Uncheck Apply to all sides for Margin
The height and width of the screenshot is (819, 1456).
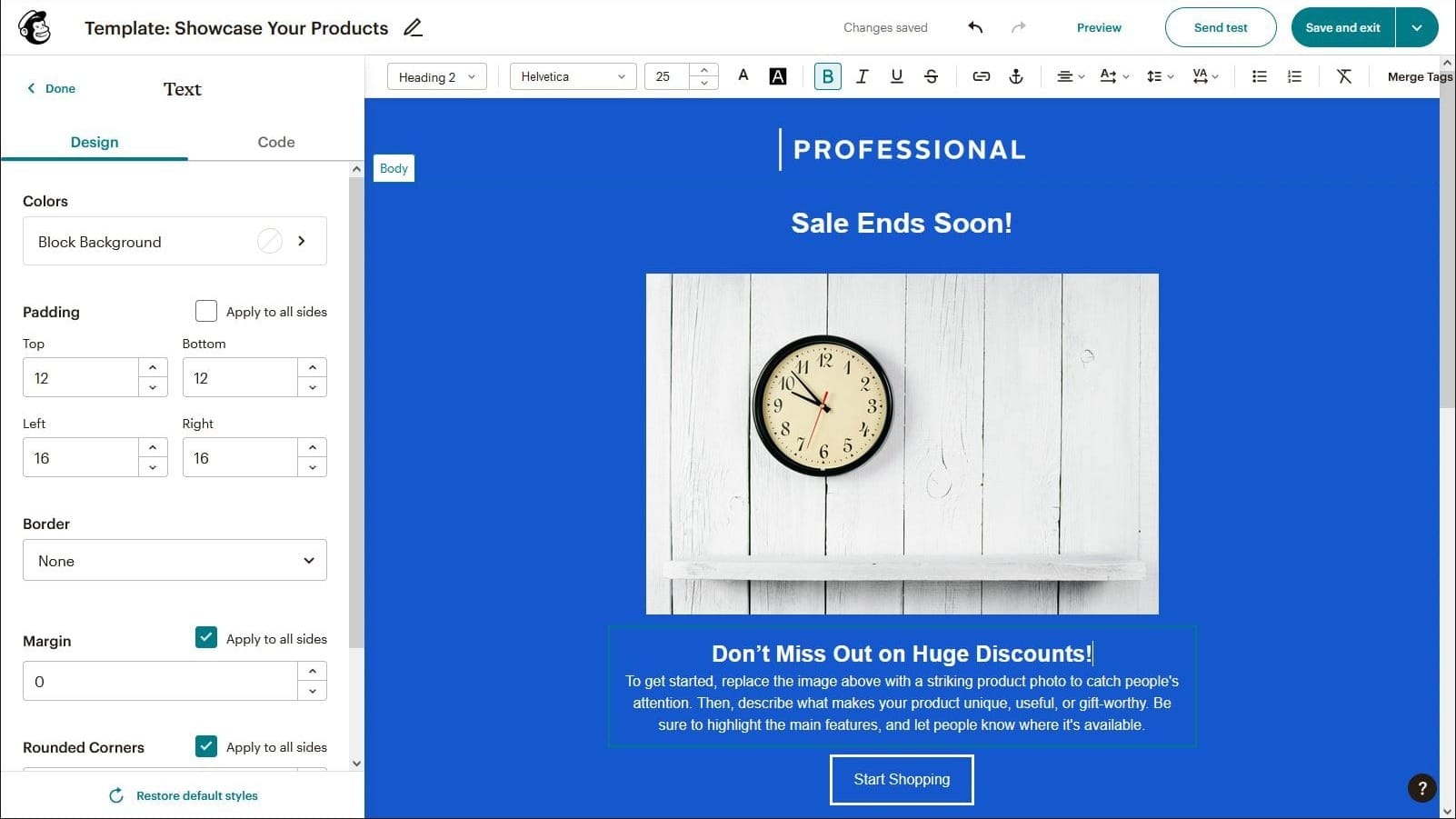(x=206, y=637)
